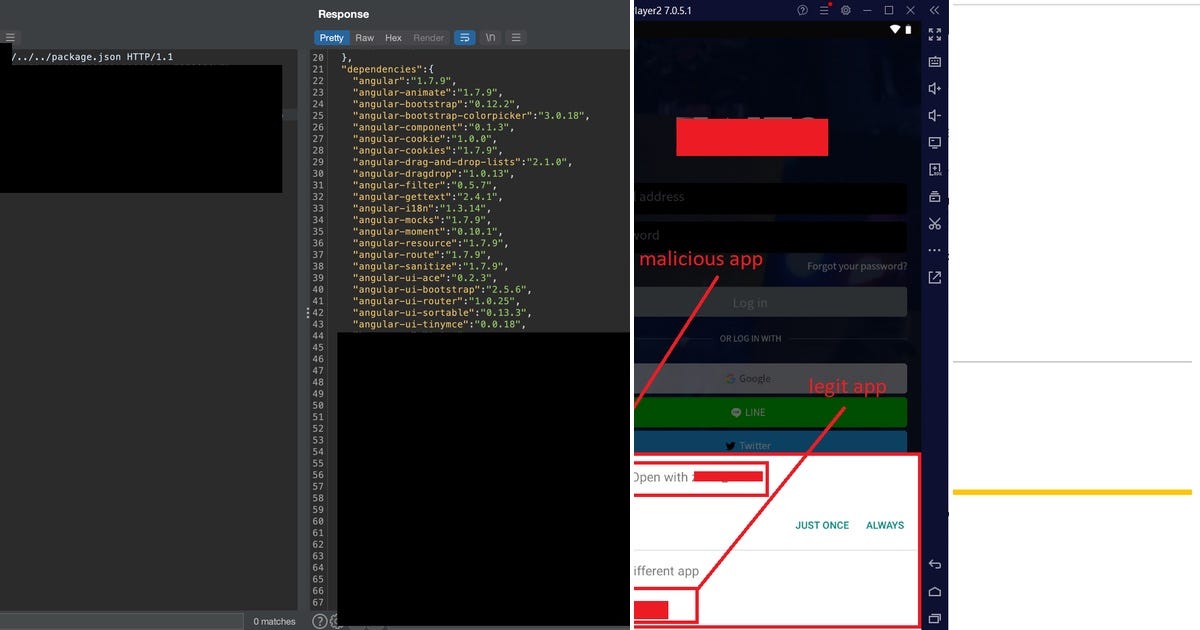1200x630 pixels.
Task: Lower volume with the quieter speaker icon
Action: pyautogui.click(x=934, y=115)
